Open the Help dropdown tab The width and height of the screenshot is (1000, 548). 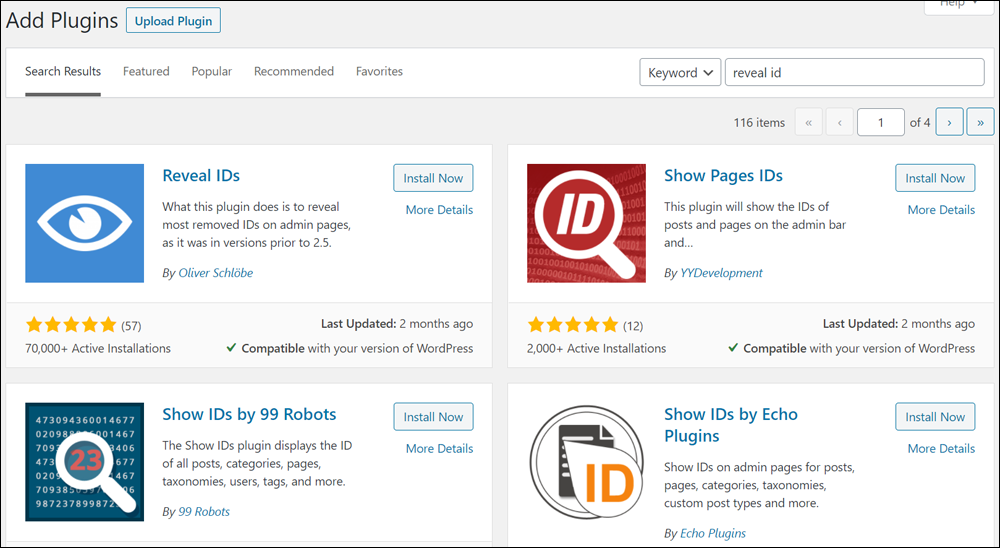click(959, 5)
